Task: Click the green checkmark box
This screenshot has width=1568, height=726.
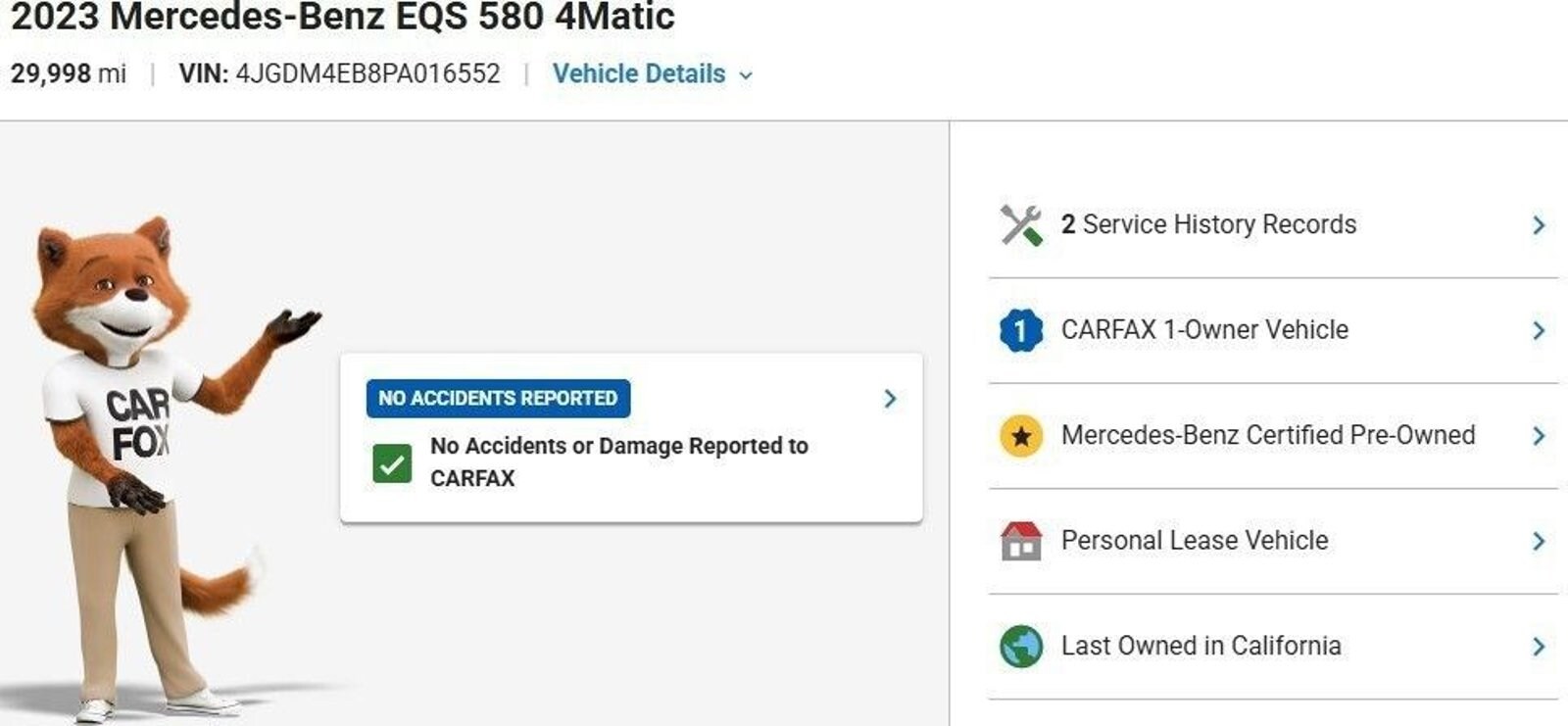Action: tap(392, 463)
